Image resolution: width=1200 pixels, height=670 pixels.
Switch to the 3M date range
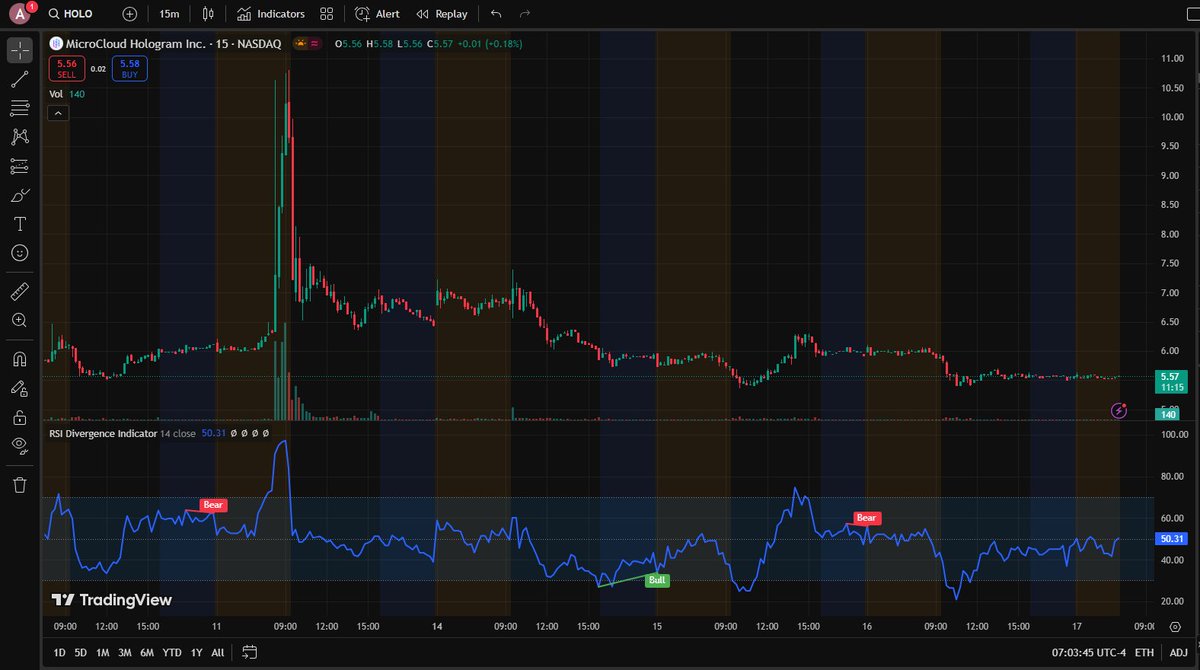click(x=124, y=652)
